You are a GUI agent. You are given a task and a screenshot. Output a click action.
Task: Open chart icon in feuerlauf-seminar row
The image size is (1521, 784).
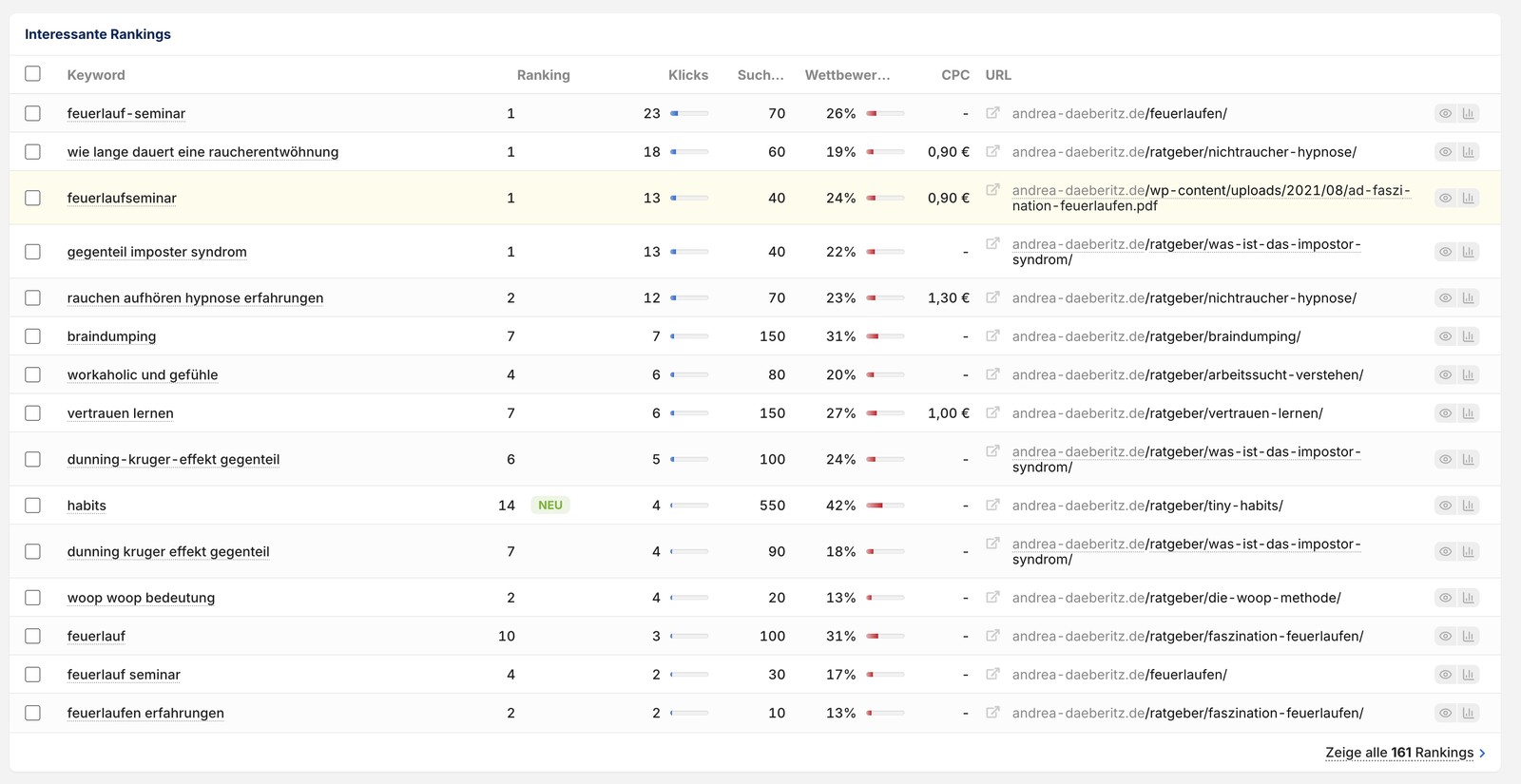(1469, 113)
